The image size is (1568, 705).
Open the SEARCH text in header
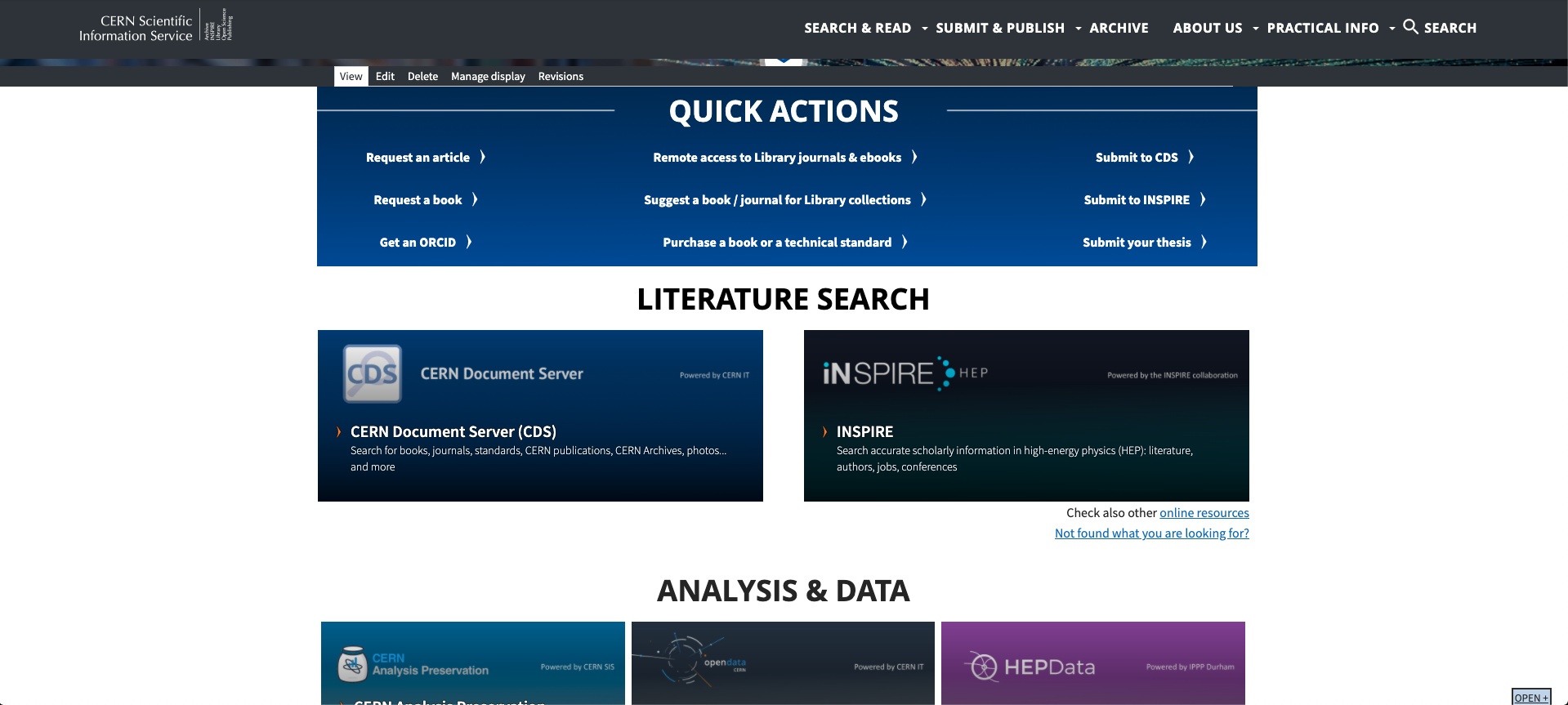click(x=1450, y=28)
